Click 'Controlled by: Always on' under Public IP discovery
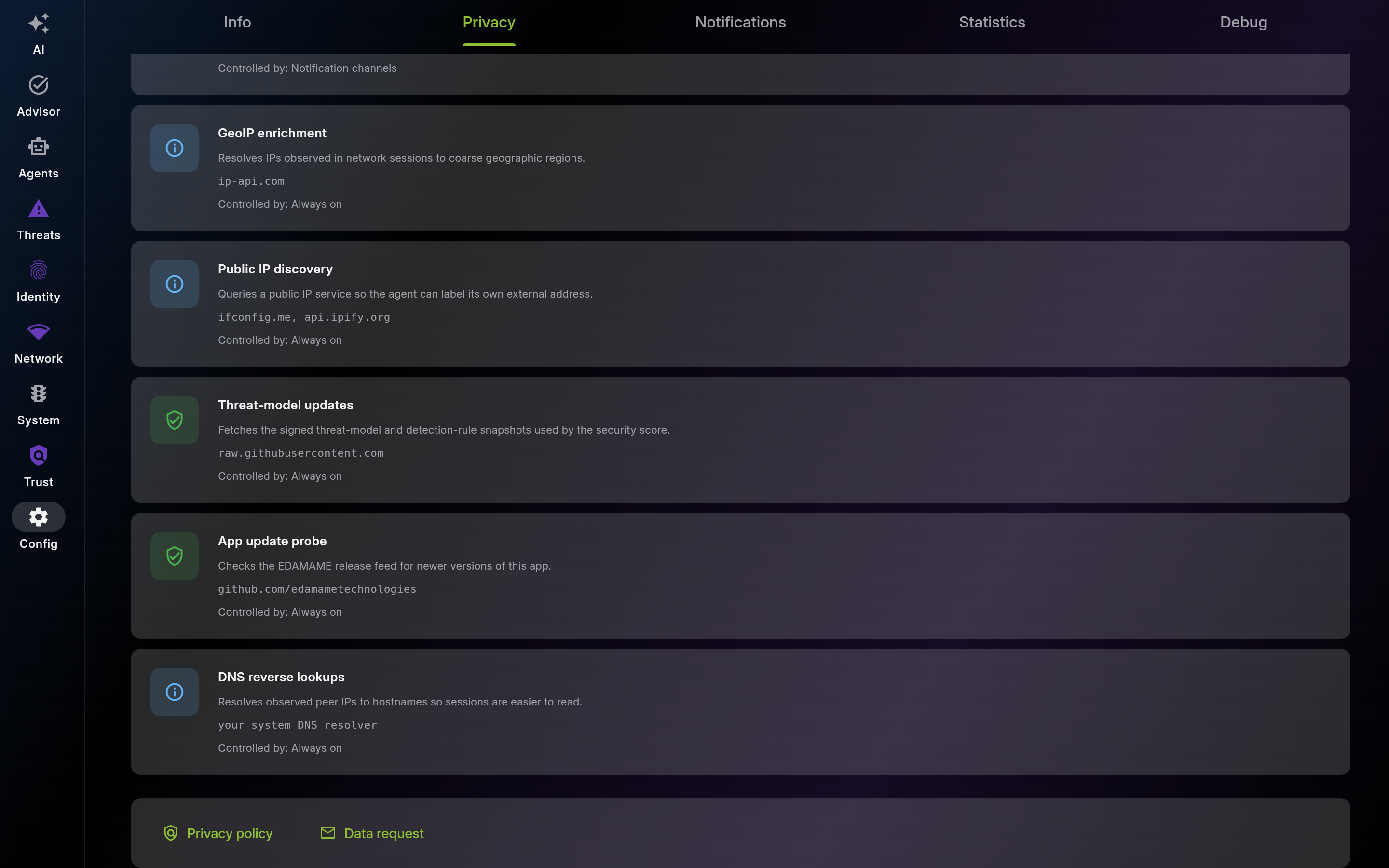Image resolution: width=1389 pixels, height=868 pixels. (x=280, y=340)
